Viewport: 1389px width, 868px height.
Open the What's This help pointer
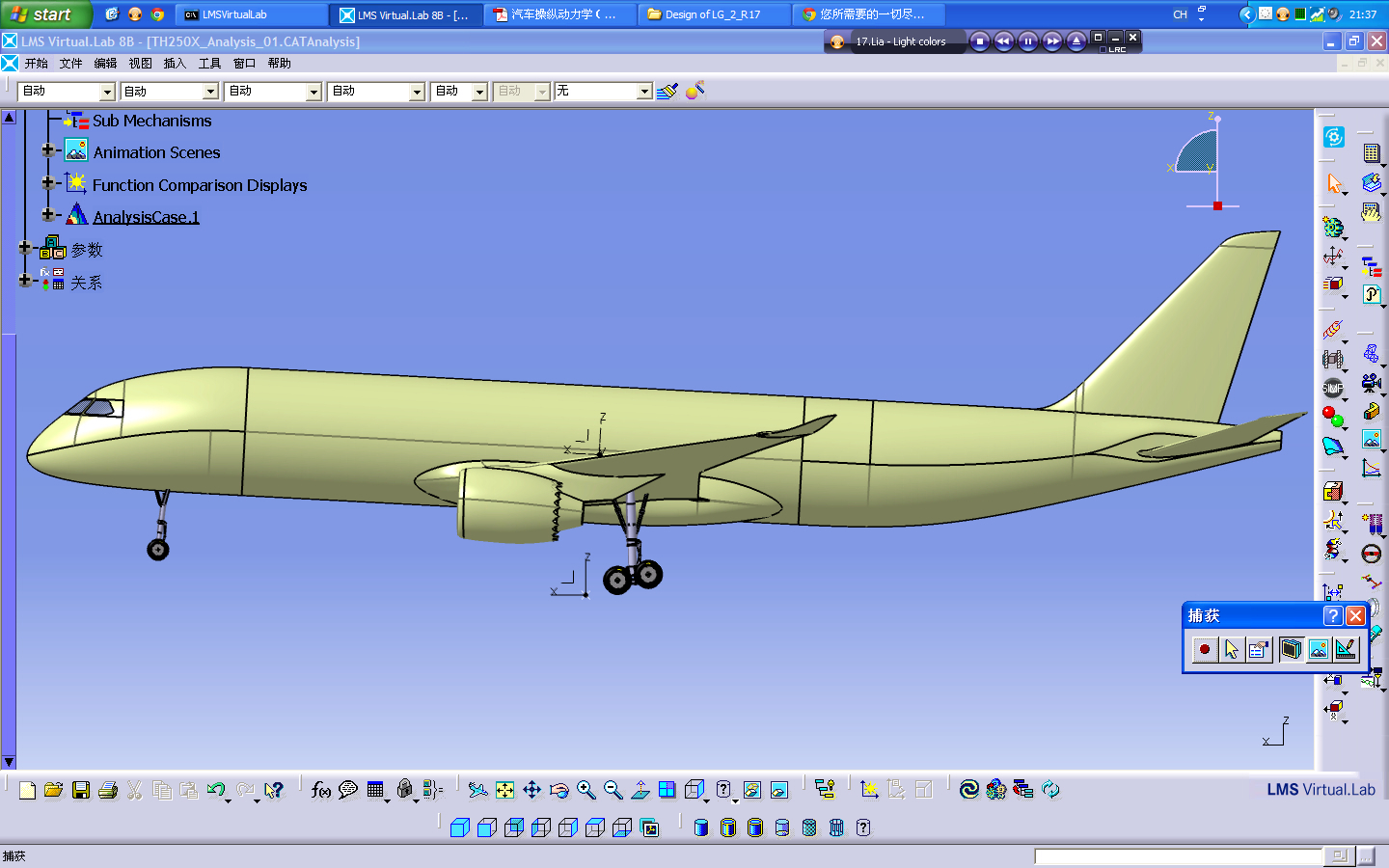point(274,790)
